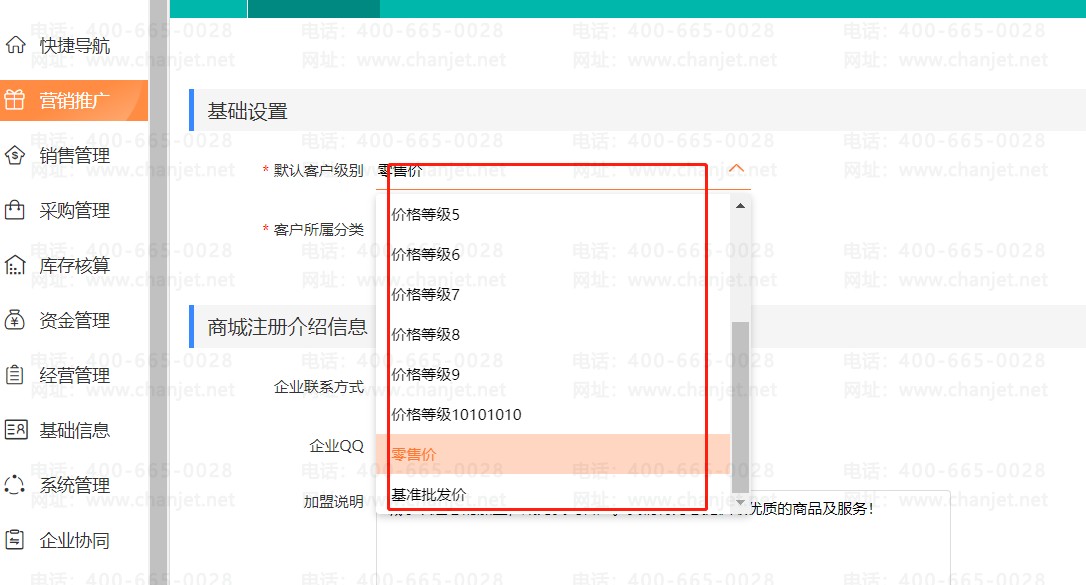Click the shopping bag icon beside 采购管理

click(15, 210)
